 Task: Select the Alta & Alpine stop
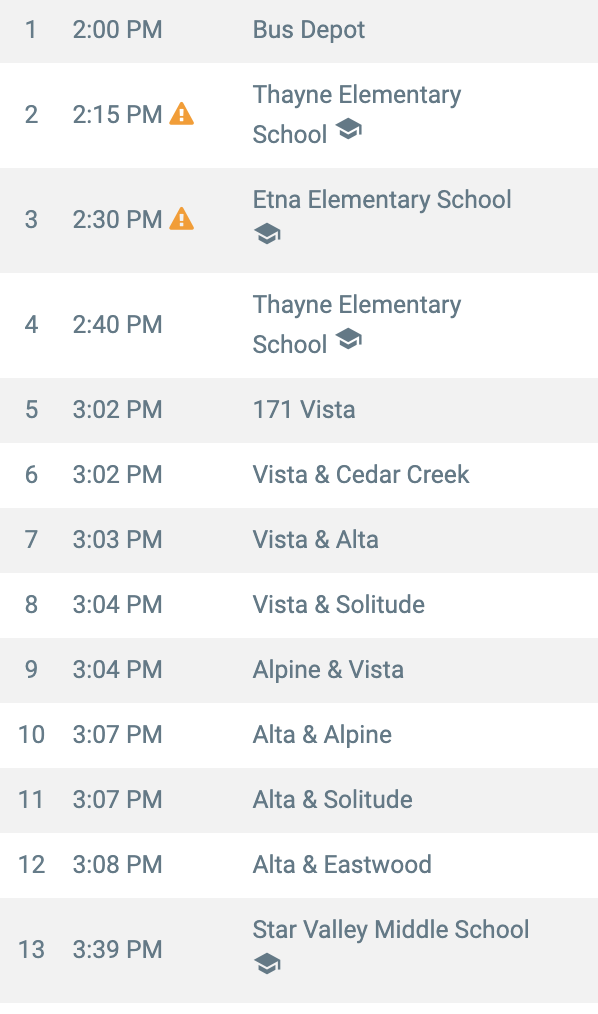[299, 735]
